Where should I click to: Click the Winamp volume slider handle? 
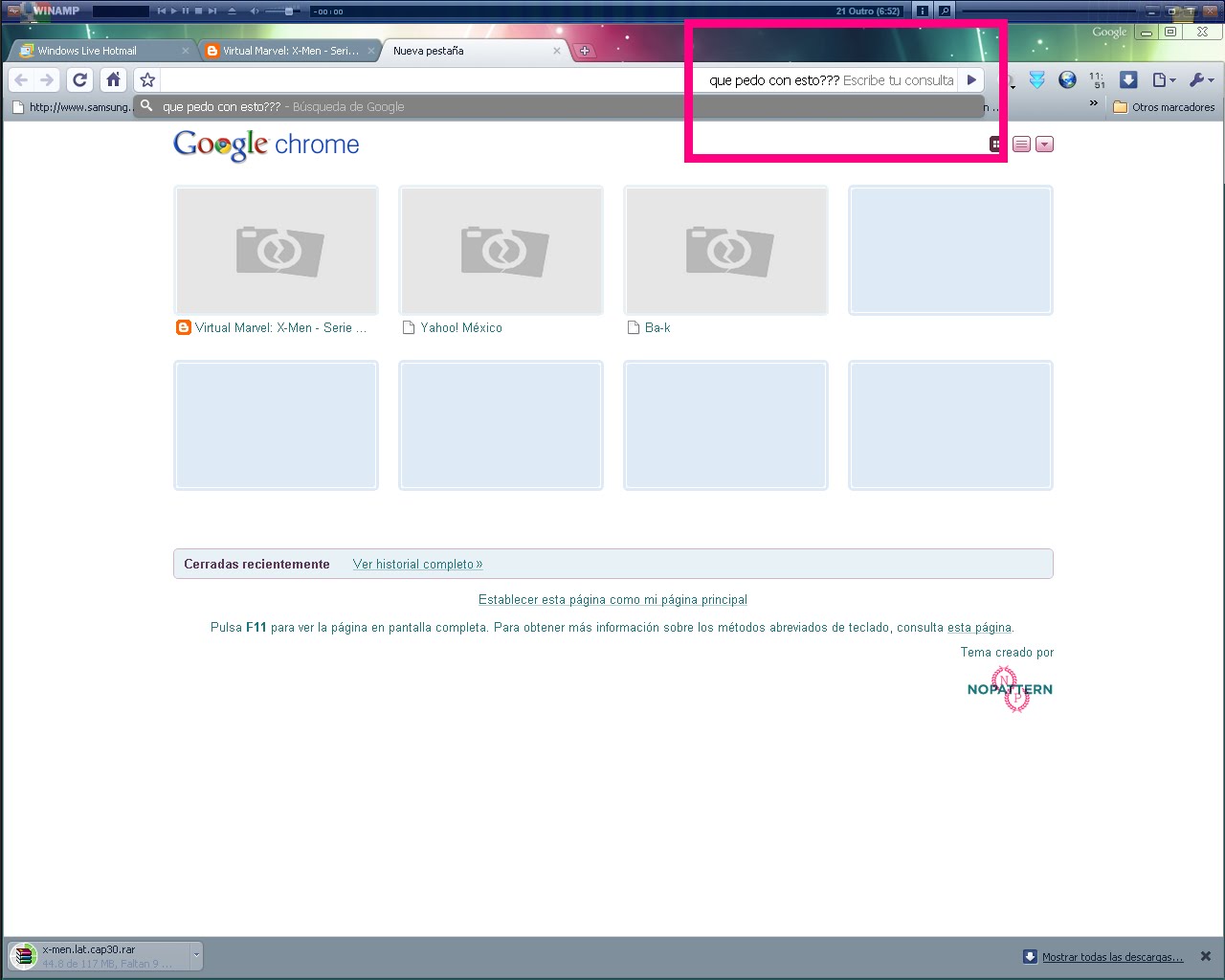click(289, 11)
